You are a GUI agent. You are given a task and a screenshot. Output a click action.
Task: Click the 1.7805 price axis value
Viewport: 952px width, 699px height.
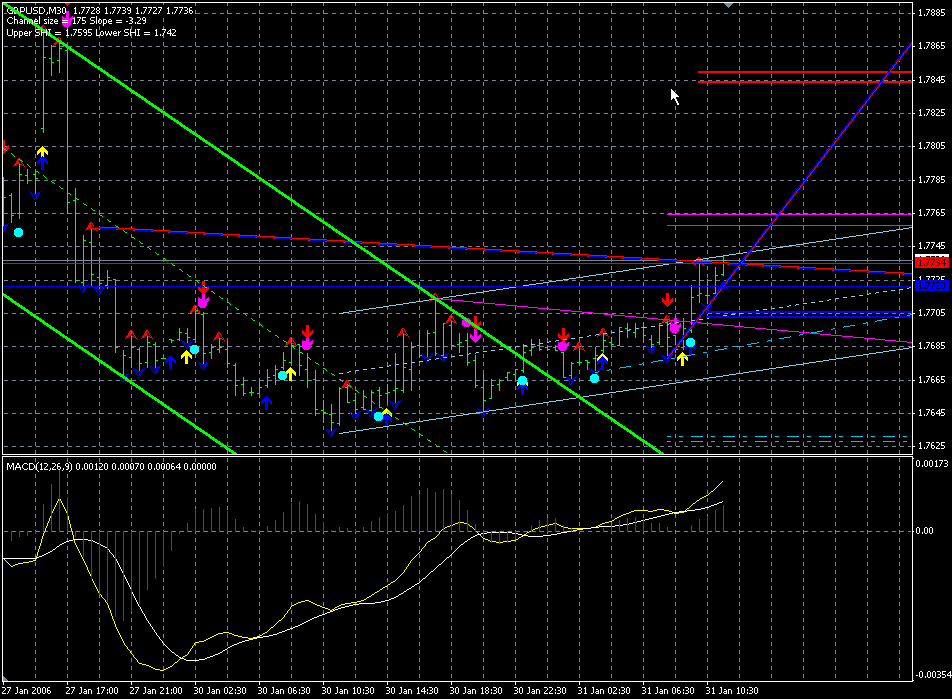click(x=931, y=146)
